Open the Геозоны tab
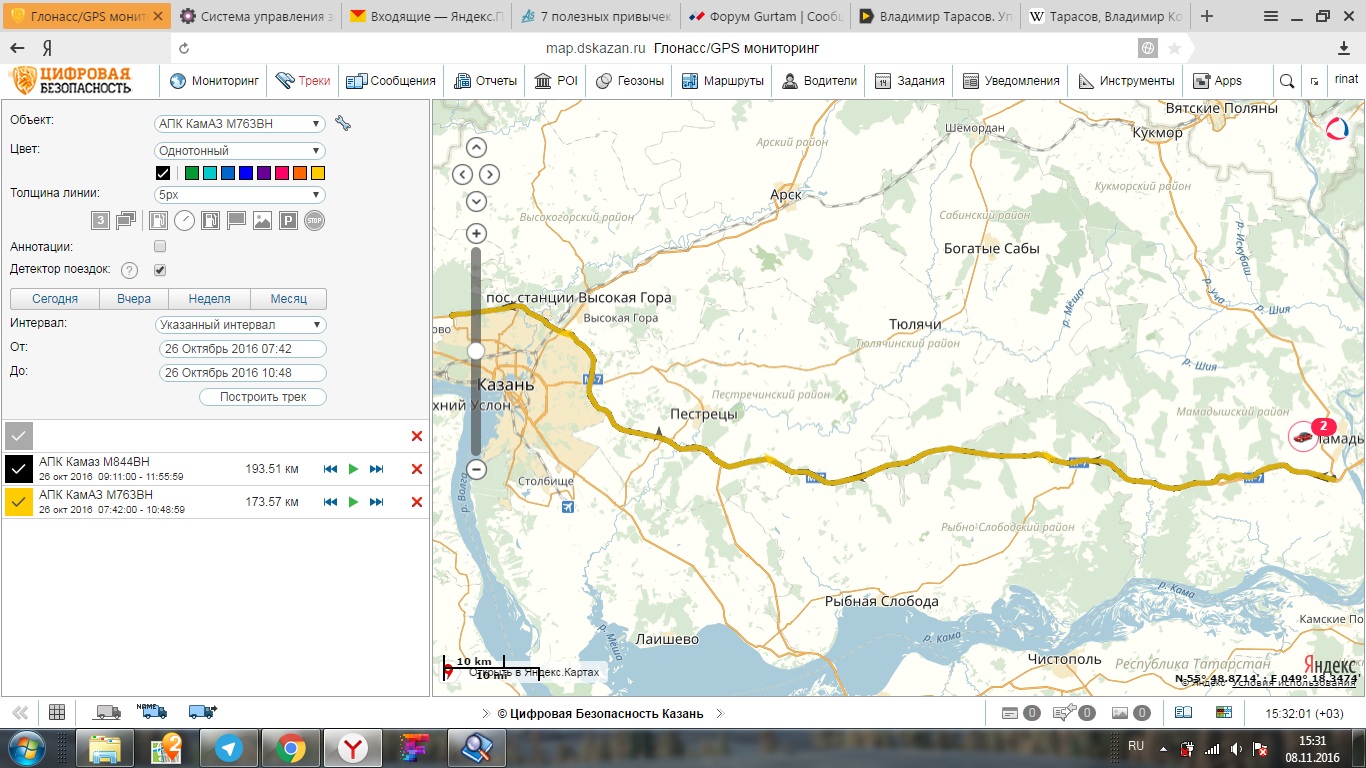This screenshot has height=768, width=1366. 632,81
